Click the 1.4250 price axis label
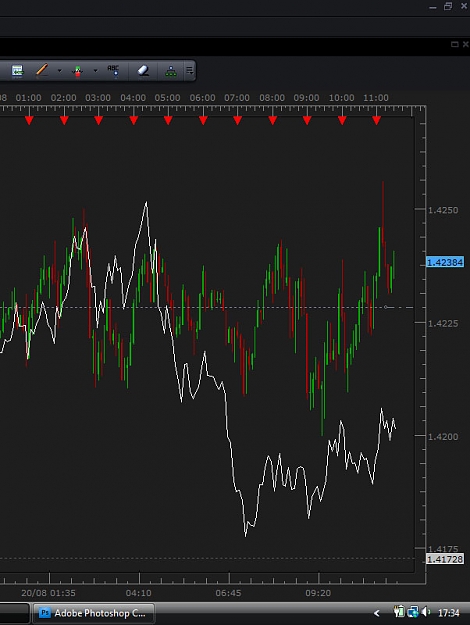This screenshot has width=470, height=625. [443, 210]
